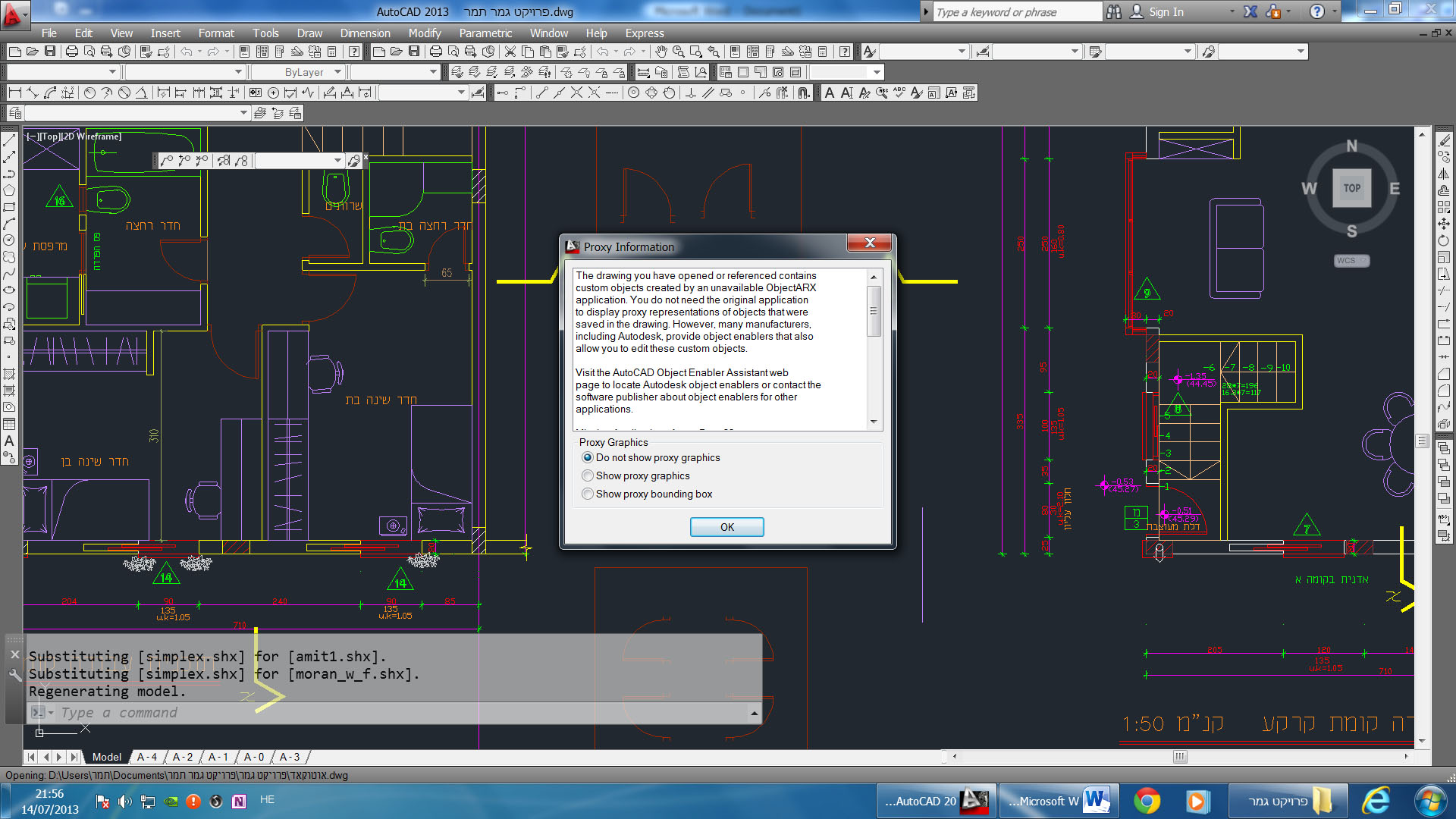Expand the ByLayer linetype dropdown
Image resolution: width=1456 pixels, height=819 pixels.
click(x=337, y=72)
